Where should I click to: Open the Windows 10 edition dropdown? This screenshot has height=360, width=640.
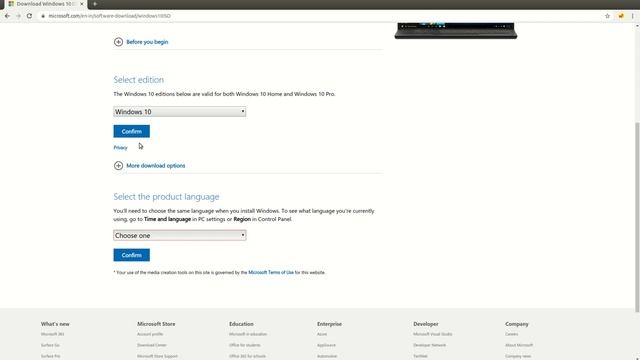coord(180,111)
